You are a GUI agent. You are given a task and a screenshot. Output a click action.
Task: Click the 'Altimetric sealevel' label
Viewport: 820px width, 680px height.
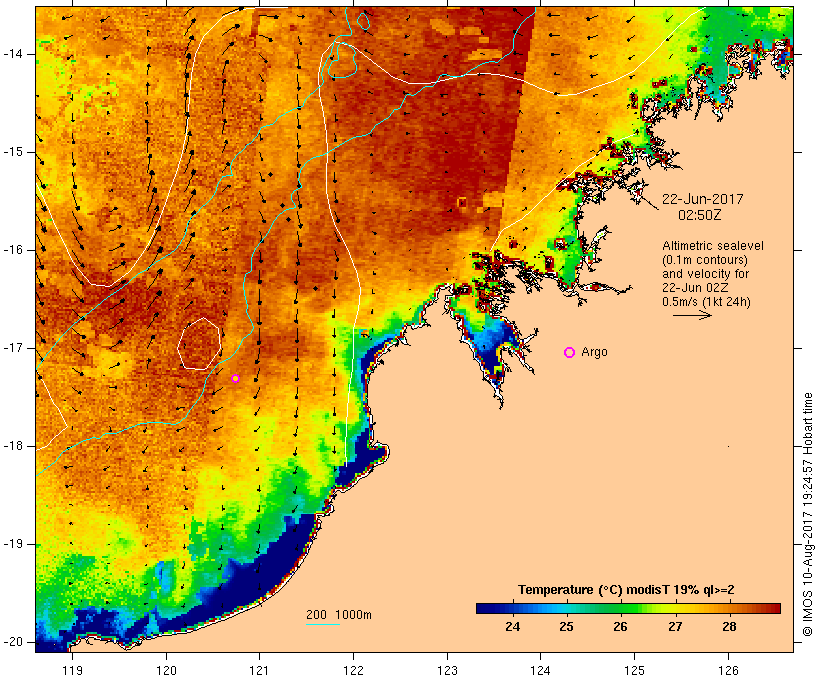pos(713,245)
